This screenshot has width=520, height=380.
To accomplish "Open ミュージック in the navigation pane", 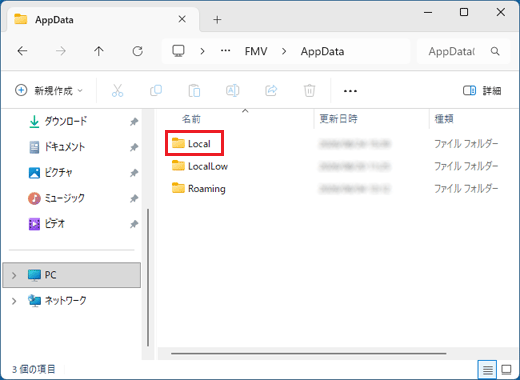I will [64, 198].
